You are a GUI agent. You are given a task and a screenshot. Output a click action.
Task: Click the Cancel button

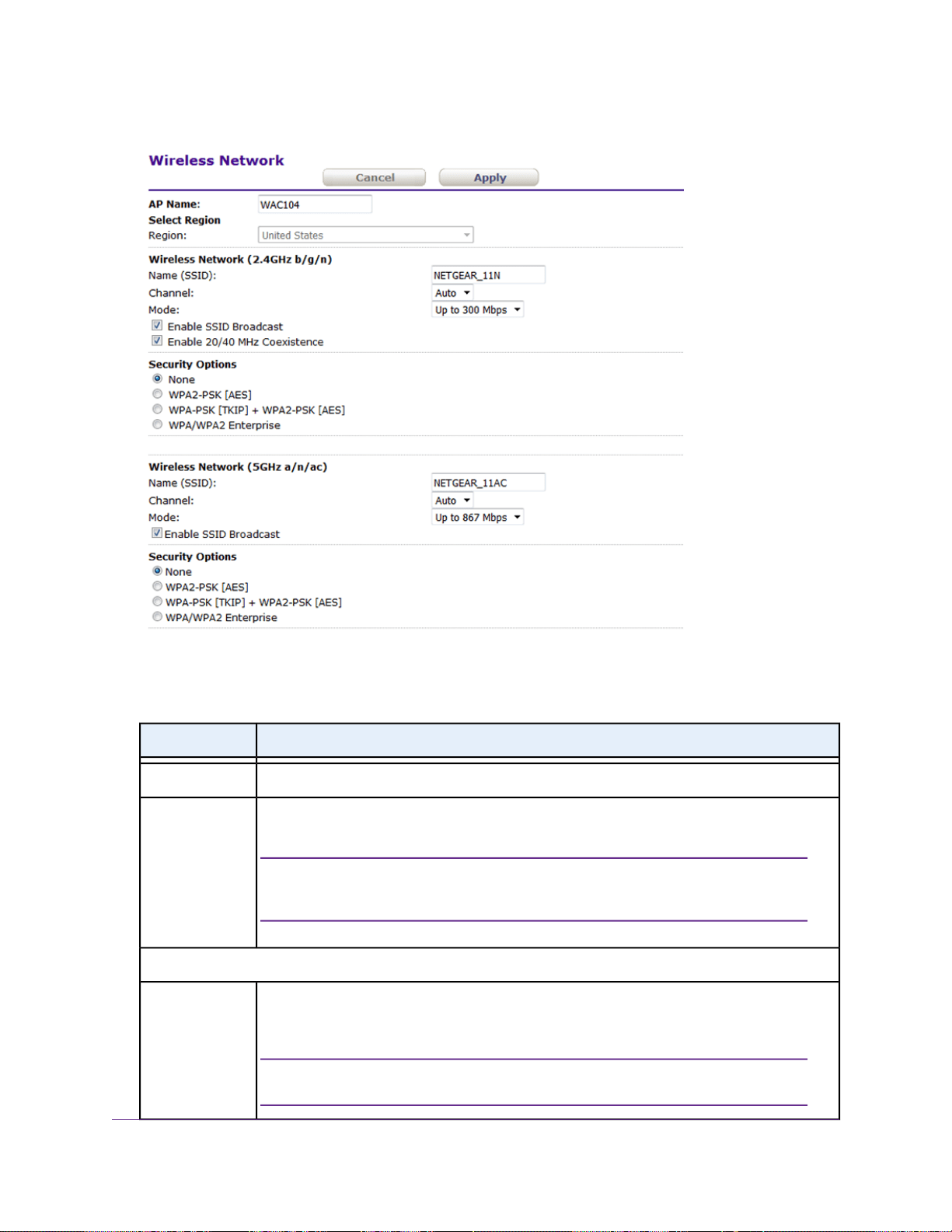tap(374, 177)
